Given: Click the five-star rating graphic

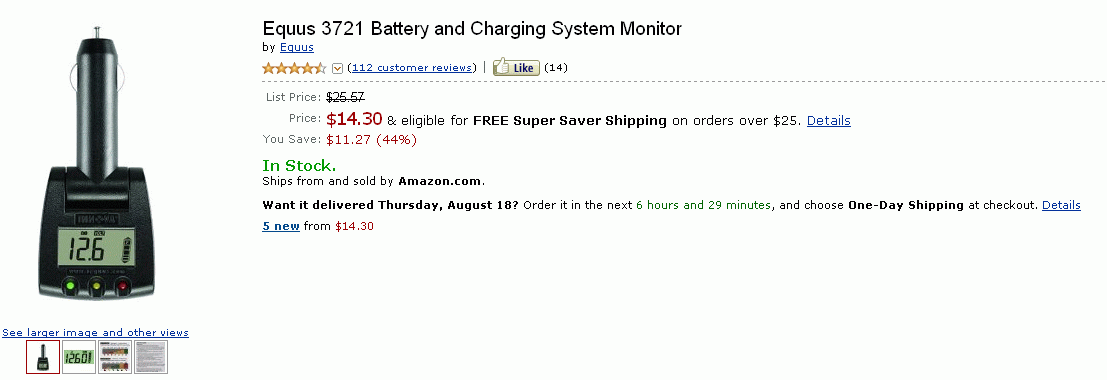Looking at the screenshot, I should (294, 68).
